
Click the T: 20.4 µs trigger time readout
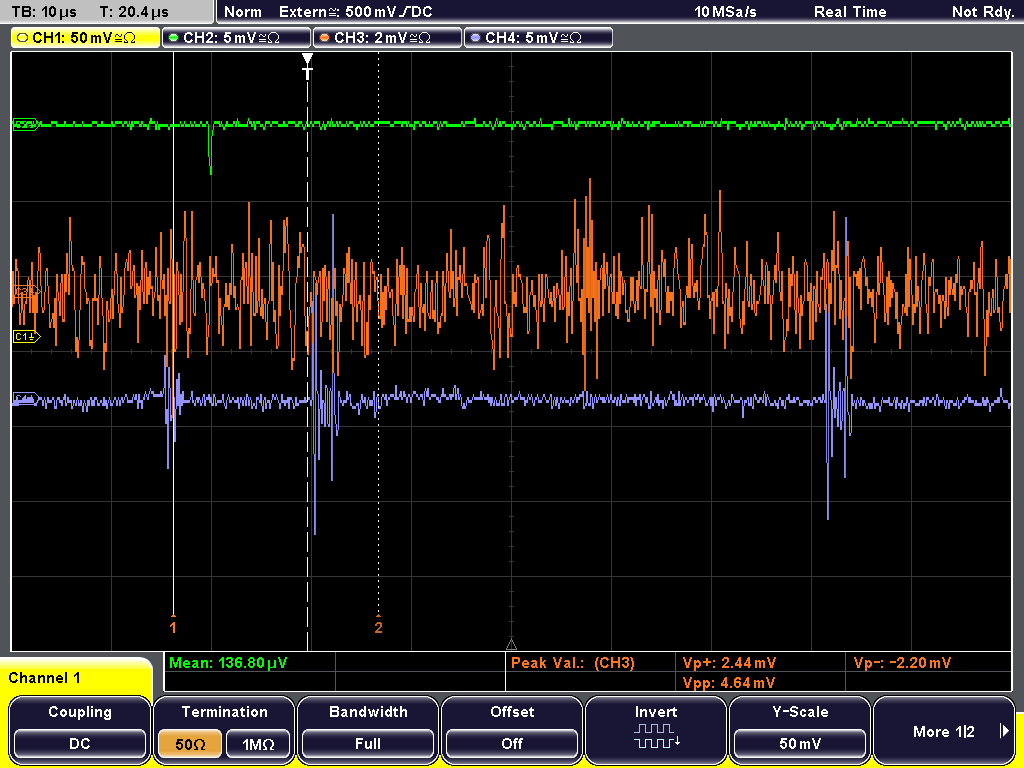click(x=134, y=12)
